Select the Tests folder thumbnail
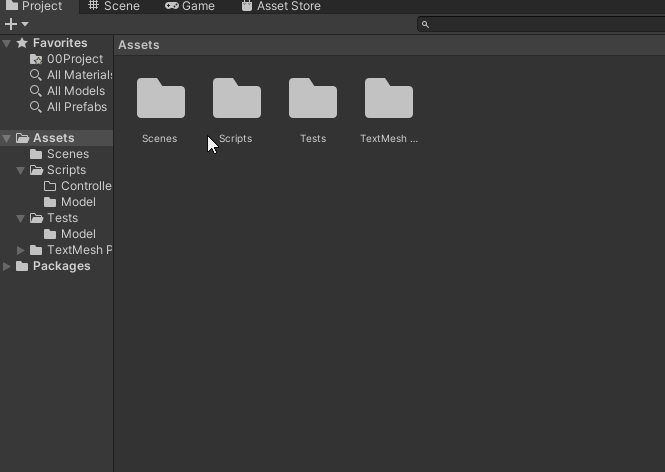The width and height of the screenshot is (665, 472). [313, 98]
